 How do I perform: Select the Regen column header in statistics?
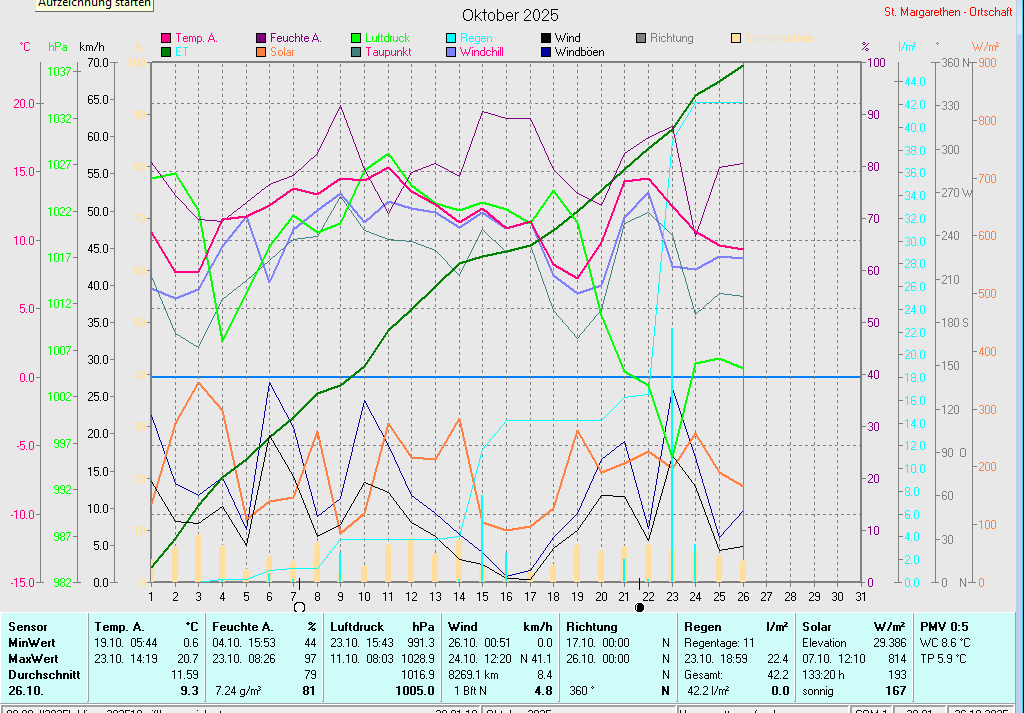click(x=702, y=626)
